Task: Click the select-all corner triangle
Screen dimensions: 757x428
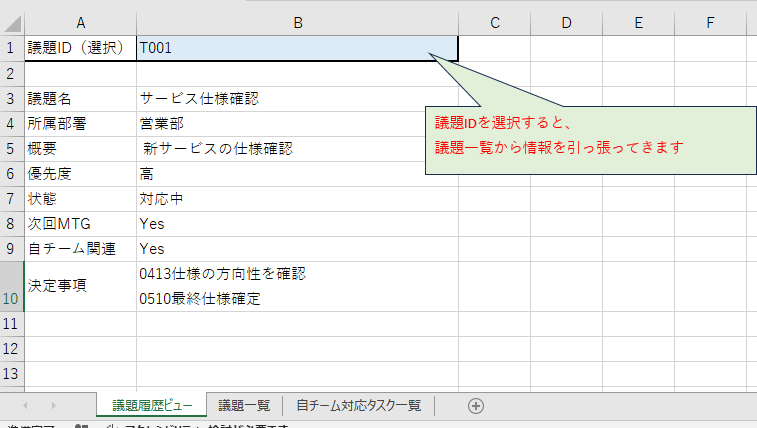Action: pyautogui.click(x=13, y=23)
